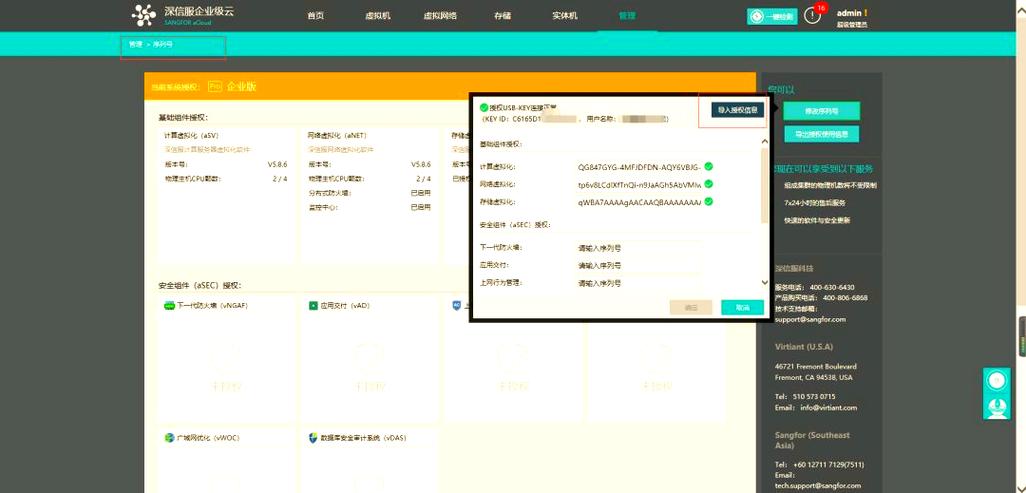Click the dialog scrollbar thumb

pyautogui.click(x=765, y=185)
